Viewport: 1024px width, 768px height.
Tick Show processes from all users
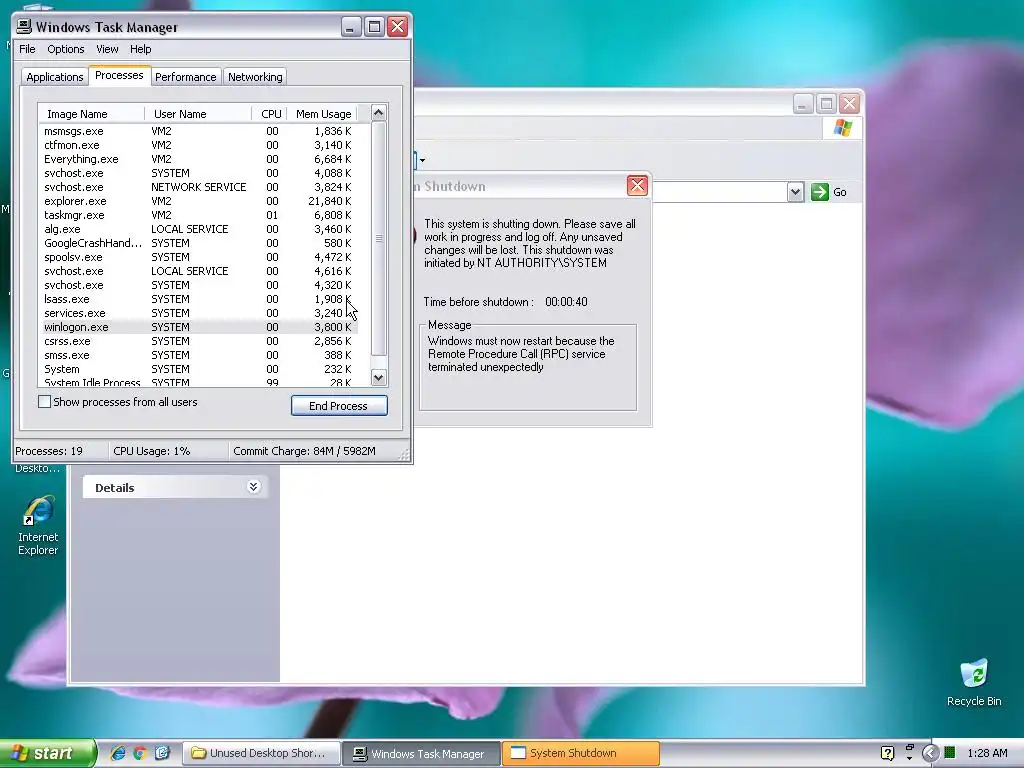pos(44,402)
